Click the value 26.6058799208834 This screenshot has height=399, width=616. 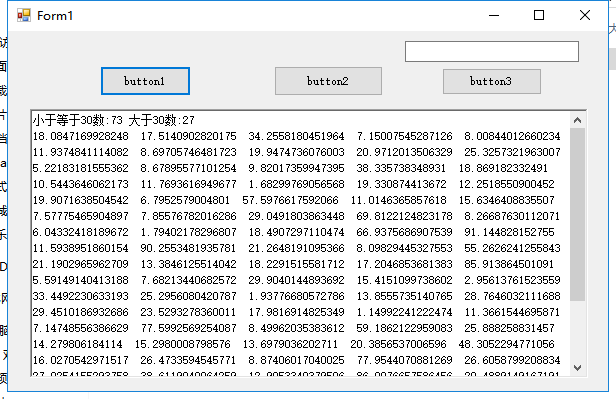pyautogui.click(x=512, y=361)
